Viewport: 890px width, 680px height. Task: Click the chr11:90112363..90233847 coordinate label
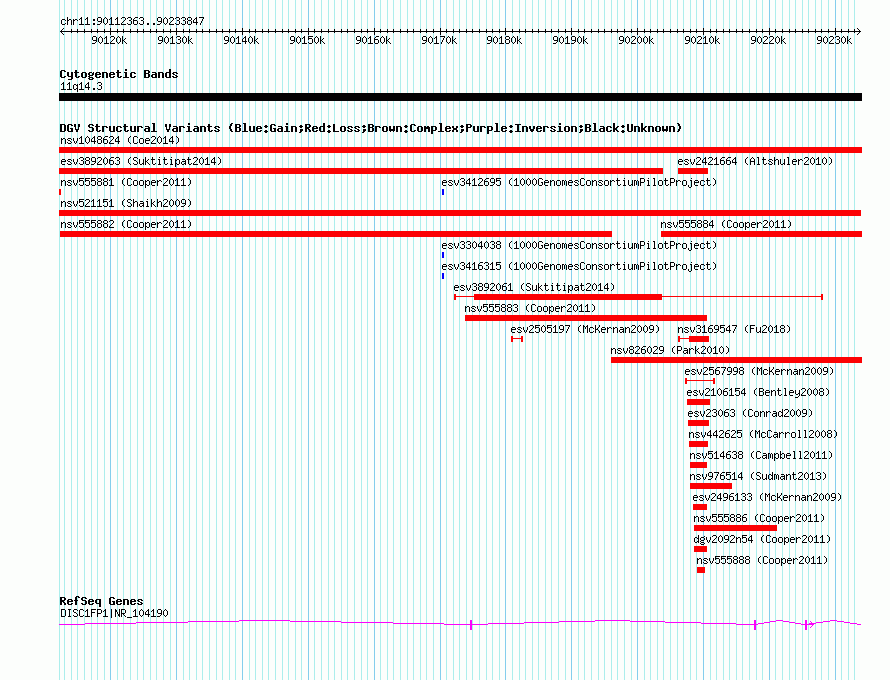pos(132,21)
